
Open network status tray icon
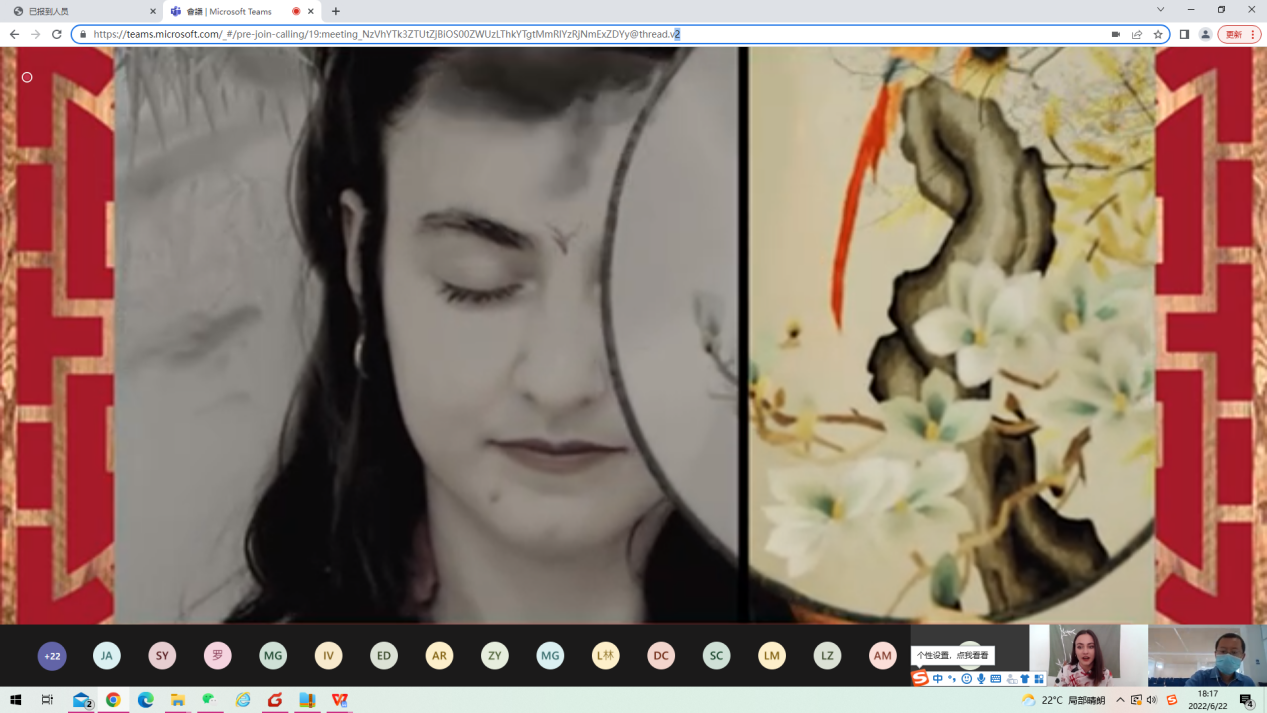tap(1136, 700)
